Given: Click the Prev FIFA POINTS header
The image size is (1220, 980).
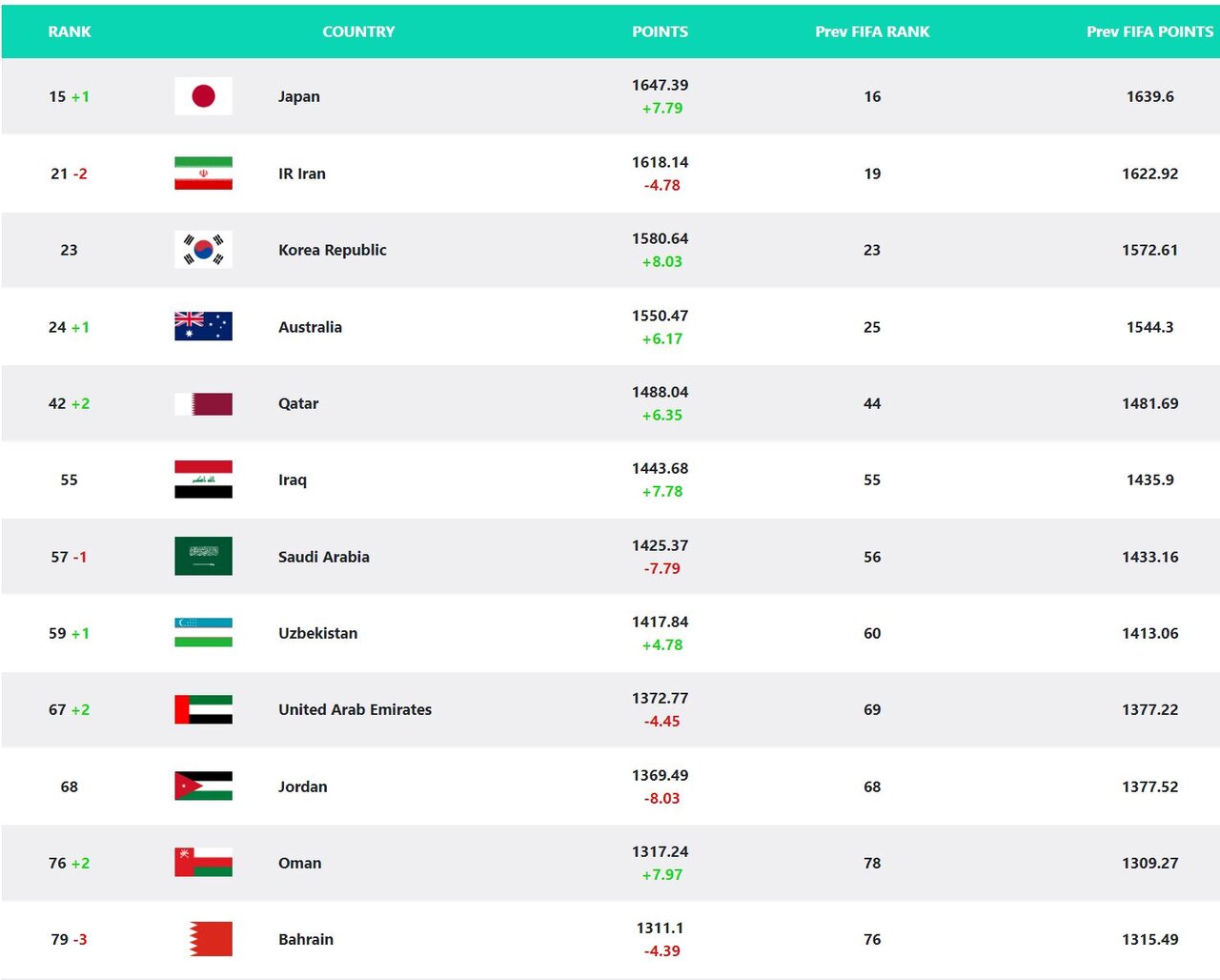Looking at the screenshot, I should coord(1149,31).
